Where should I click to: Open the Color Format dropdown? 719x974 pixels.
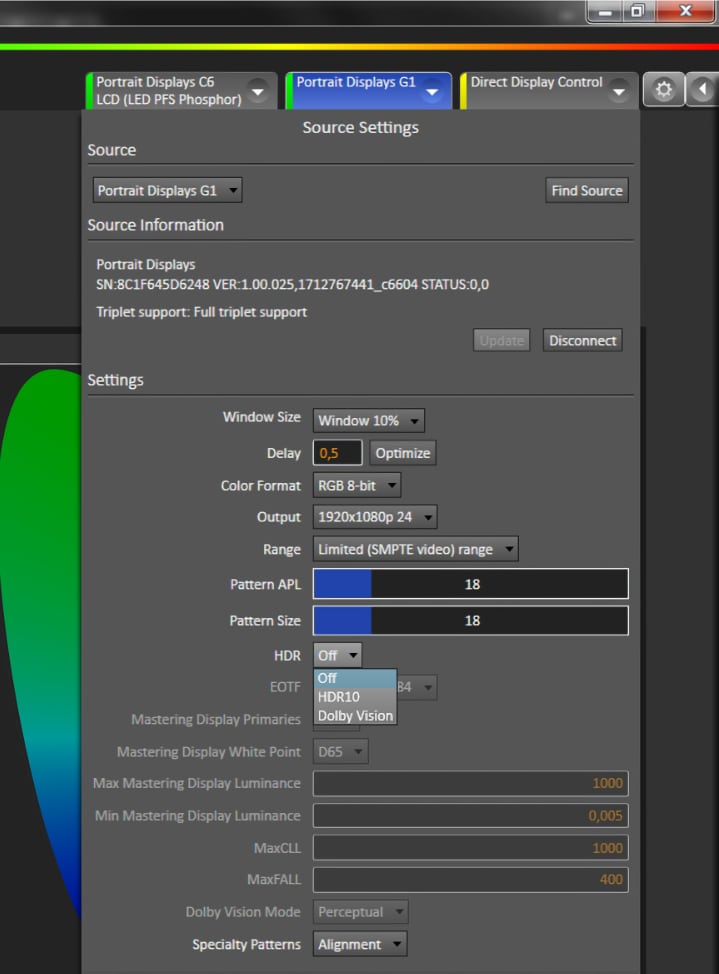pyautogui.click(x=357, y=485)
